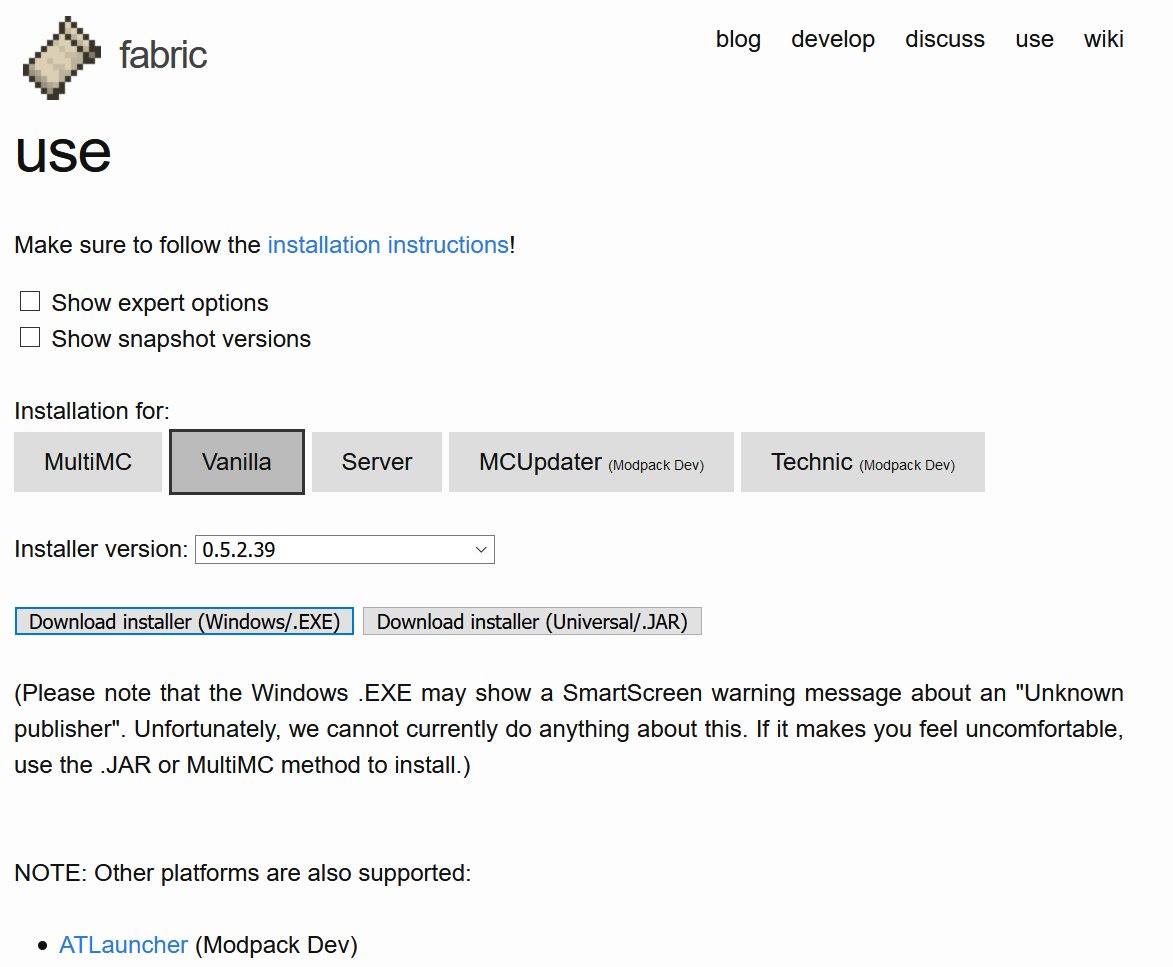Image resolution: width=1173 pixels, height=967 pixels.
Task: Enable Show snapshot versions checkbox
Action: [30, 338]
